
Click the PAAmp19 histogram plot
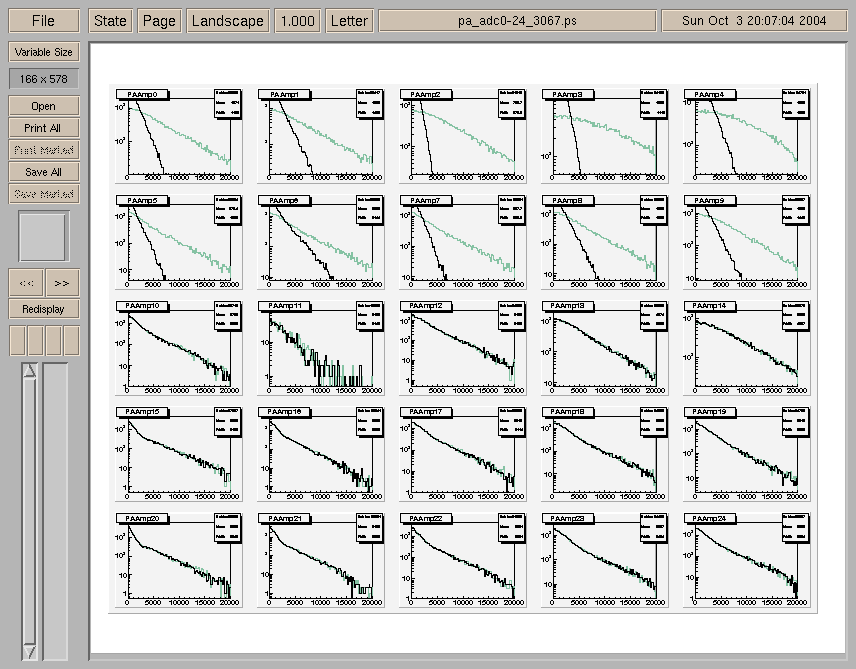pos(747,453)
